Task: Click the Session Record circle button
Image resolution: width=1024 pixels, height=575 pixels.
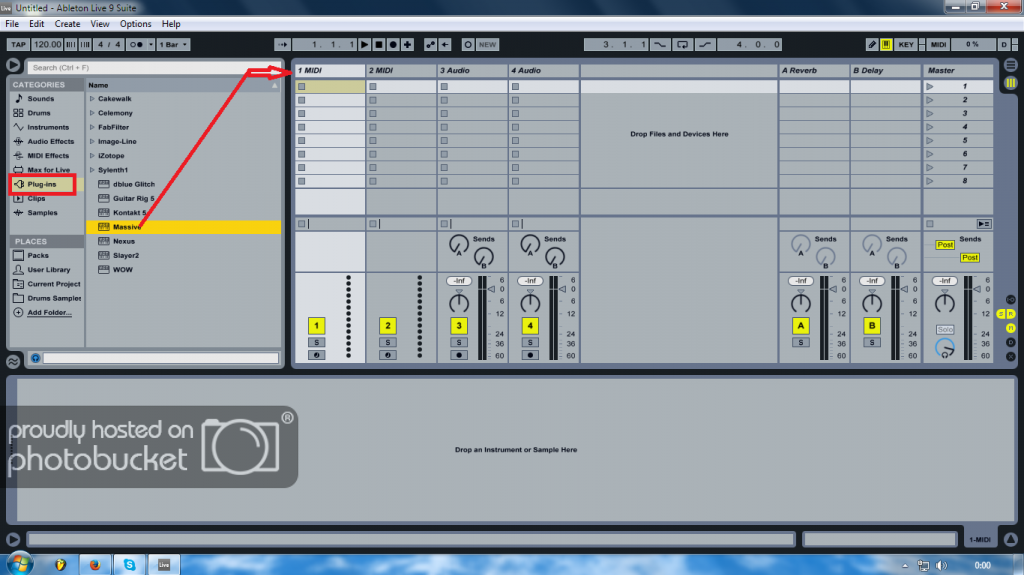Action: (x=468, y=44)
